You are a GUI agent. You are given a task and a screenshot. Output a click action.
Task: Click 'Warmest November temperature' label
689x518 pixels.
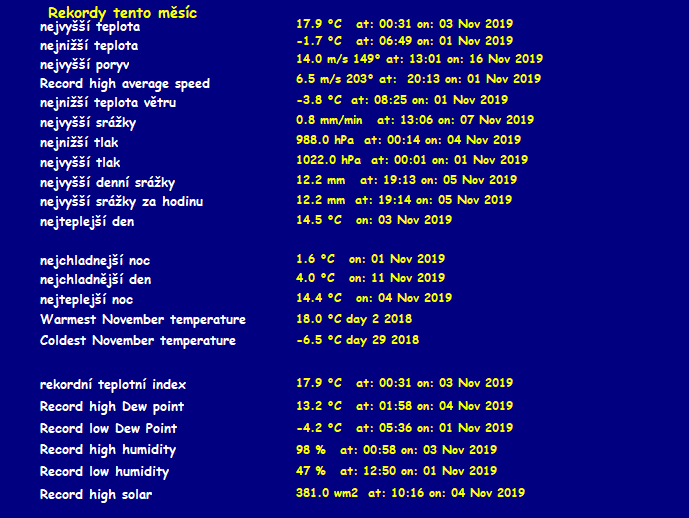(x=143, y=319)
